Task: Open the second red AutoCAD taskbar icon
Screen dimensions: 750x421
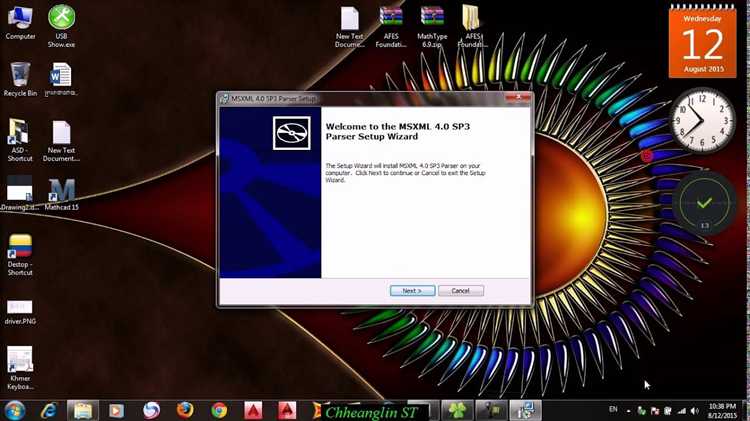Action: tap(287, 410)
